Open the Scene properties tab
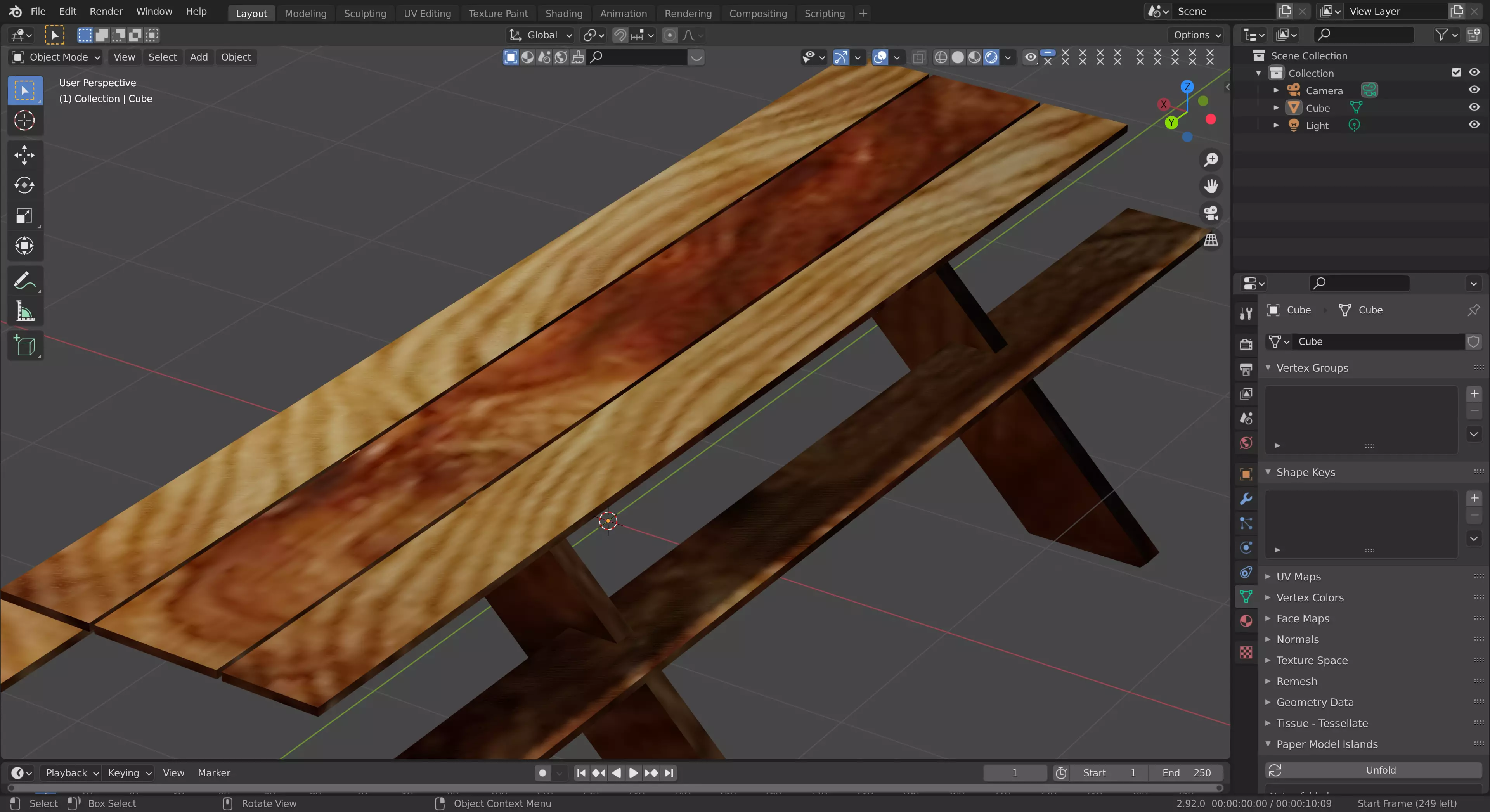This screenshot has height=812, width=1490. coord(1246,418)
